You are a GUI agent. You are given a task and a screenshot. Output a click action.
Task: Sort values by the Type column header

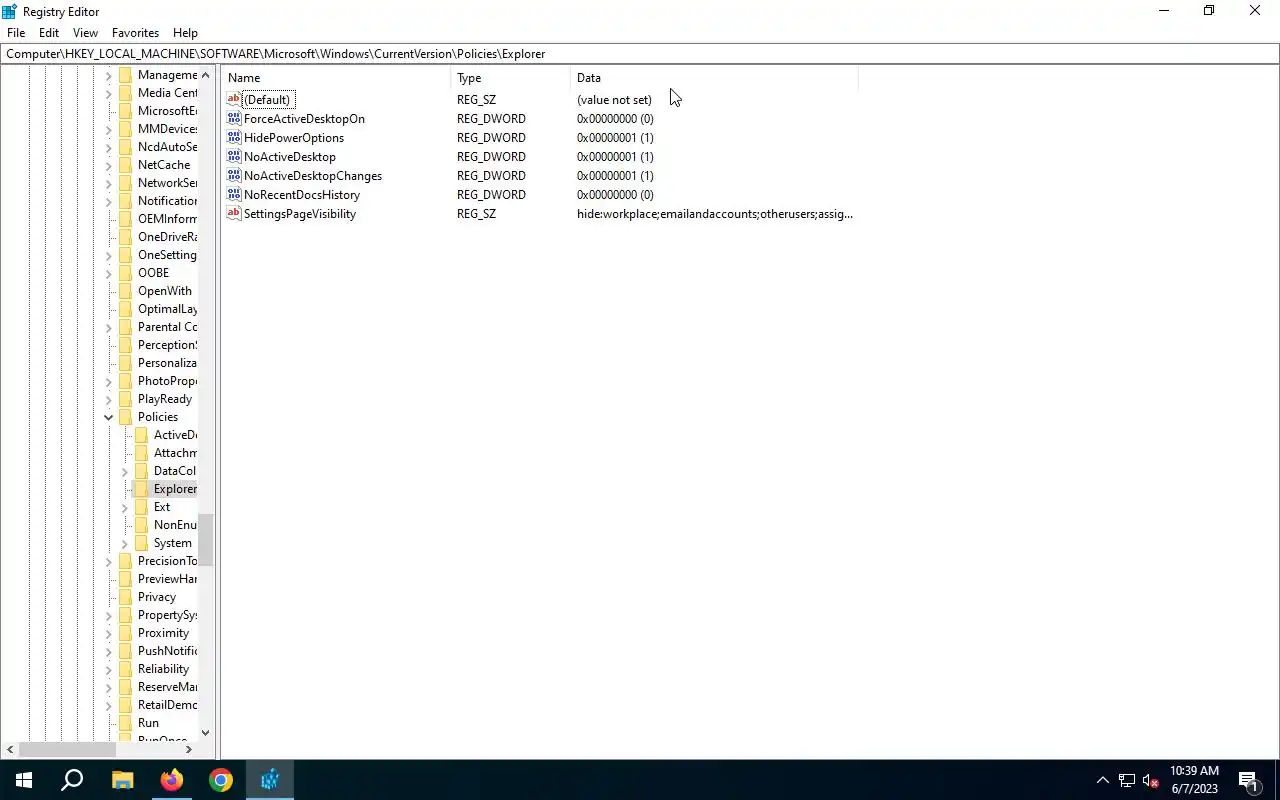pos(511,78)
